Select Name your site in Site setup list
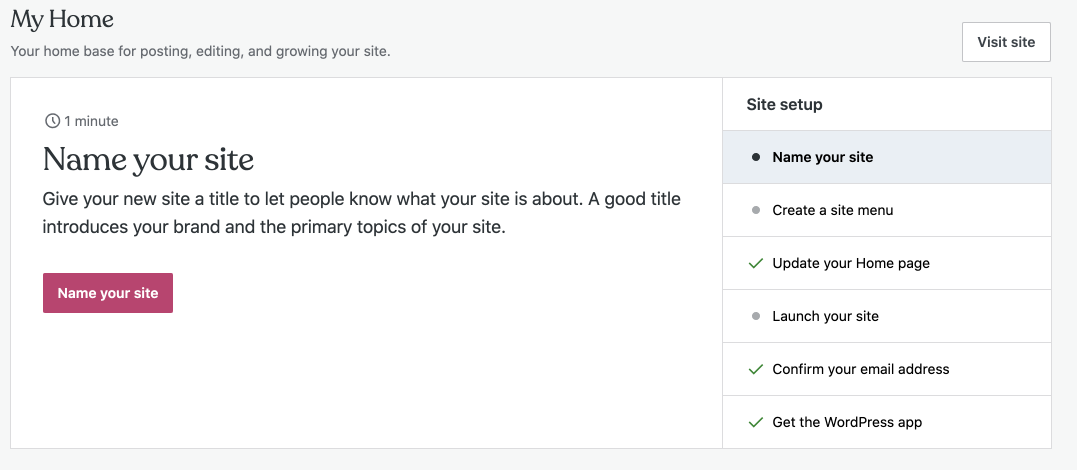Screen dimensions: 1077x470 [x=822, y=157]
